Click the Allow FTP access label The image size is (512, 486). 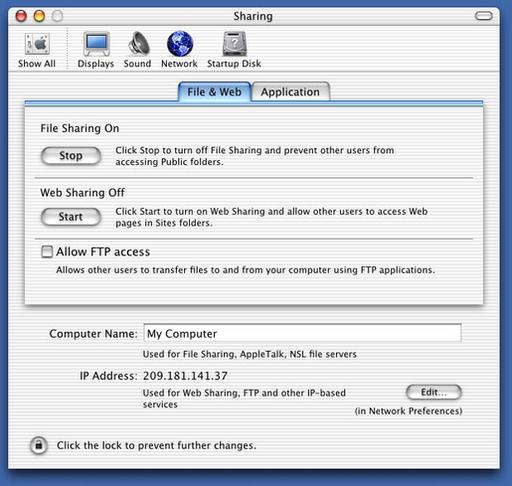[103, 252]
